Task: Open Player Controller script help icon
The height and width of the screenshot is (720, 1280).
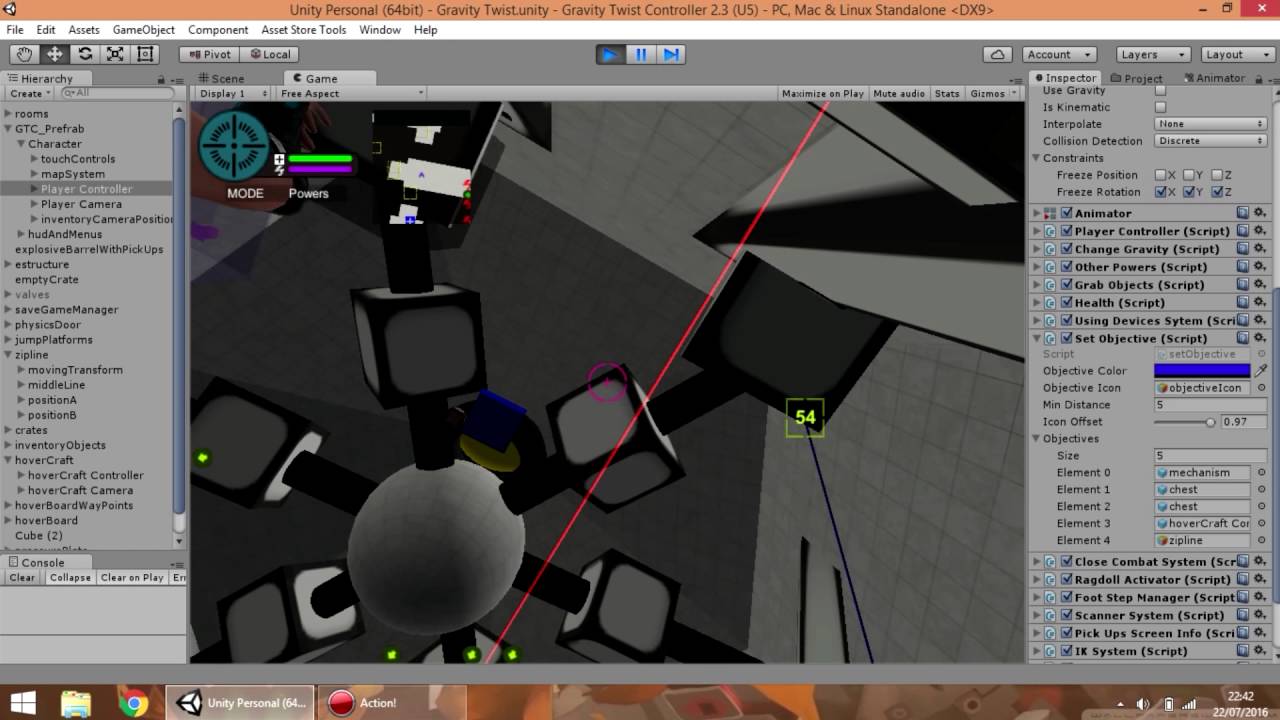Action: (1243, 231)
